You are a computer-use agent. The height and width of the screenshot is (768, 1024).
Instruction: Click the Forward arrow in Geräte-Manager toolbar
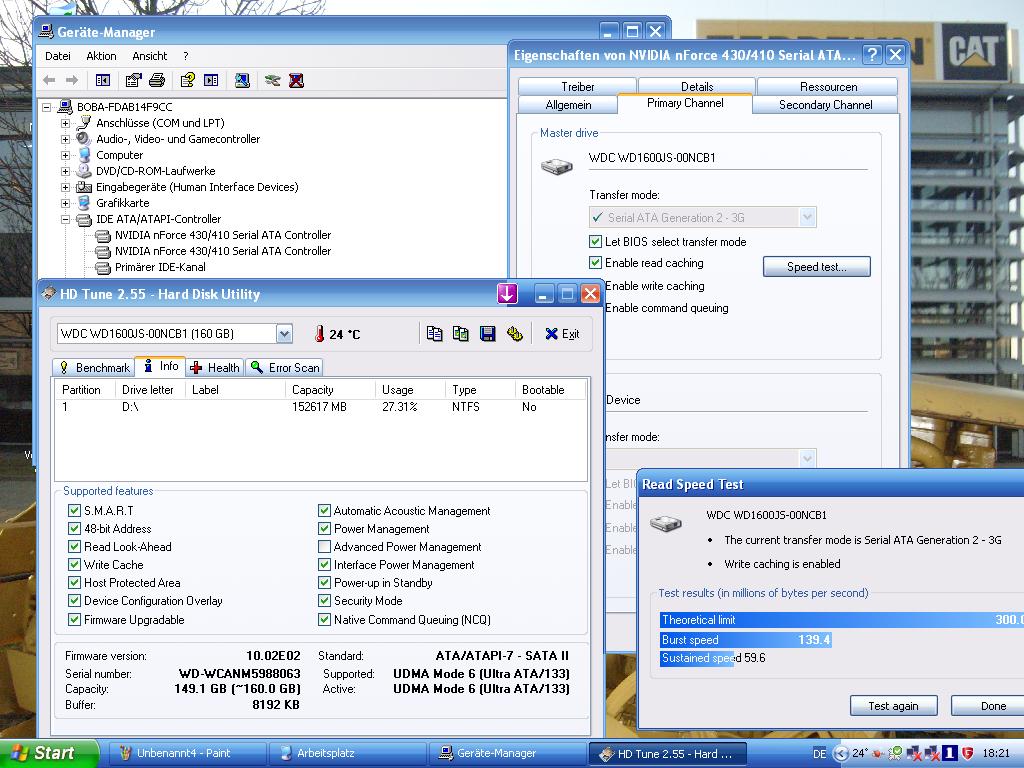tap(72, 80)
